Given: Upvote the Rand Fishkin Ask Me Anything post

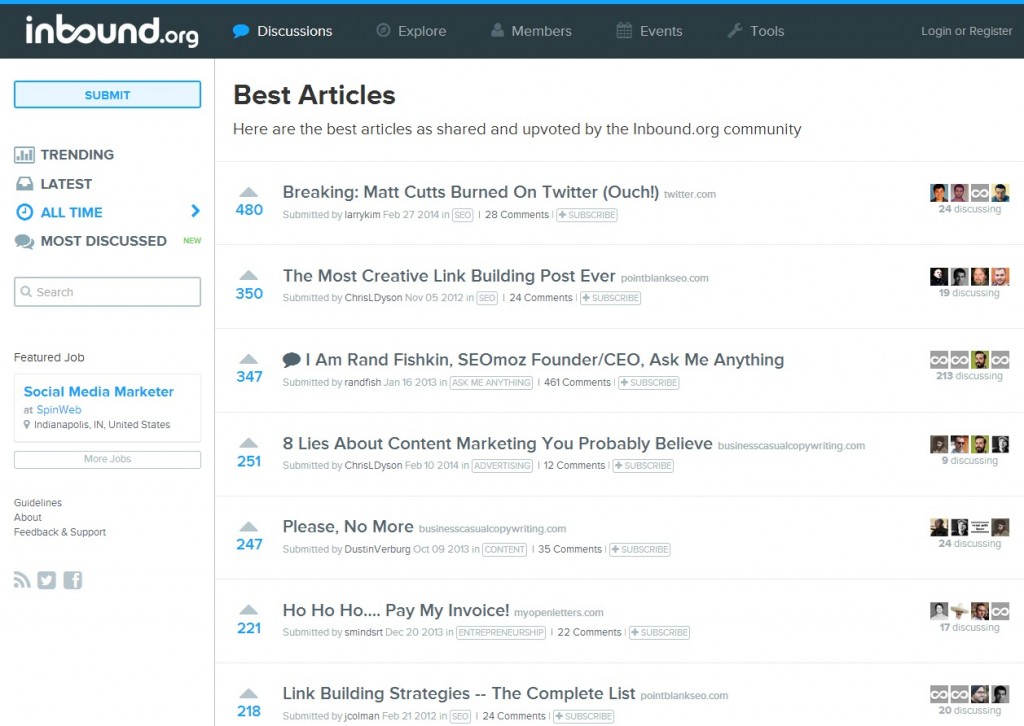Looking at the screenshot, I should click(x=248, y=359).
